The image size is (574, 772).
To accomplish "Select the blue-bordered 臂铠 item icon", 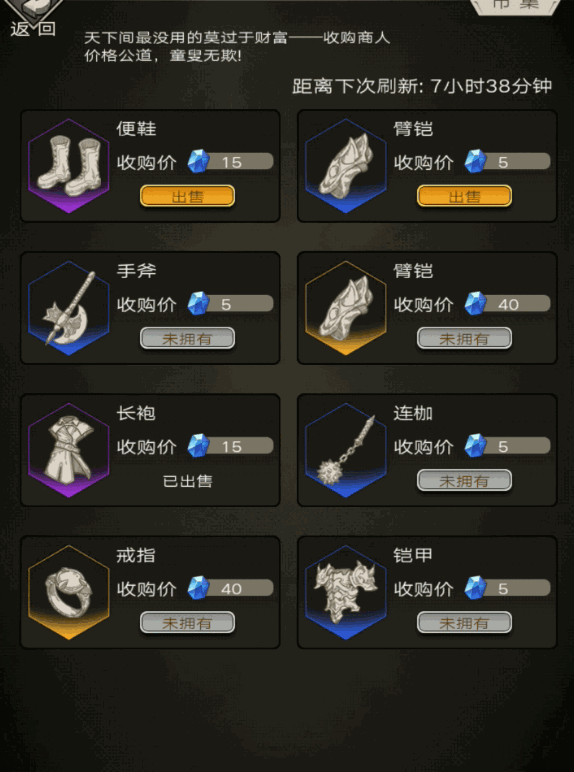I will [x=346, y=166].
